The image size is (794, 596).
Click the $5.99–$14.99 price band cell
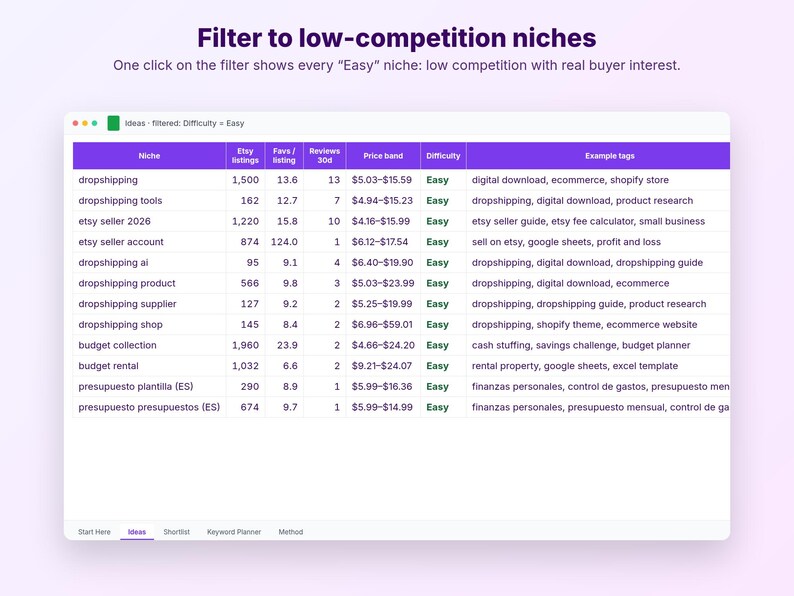click(x=383, y=407)
